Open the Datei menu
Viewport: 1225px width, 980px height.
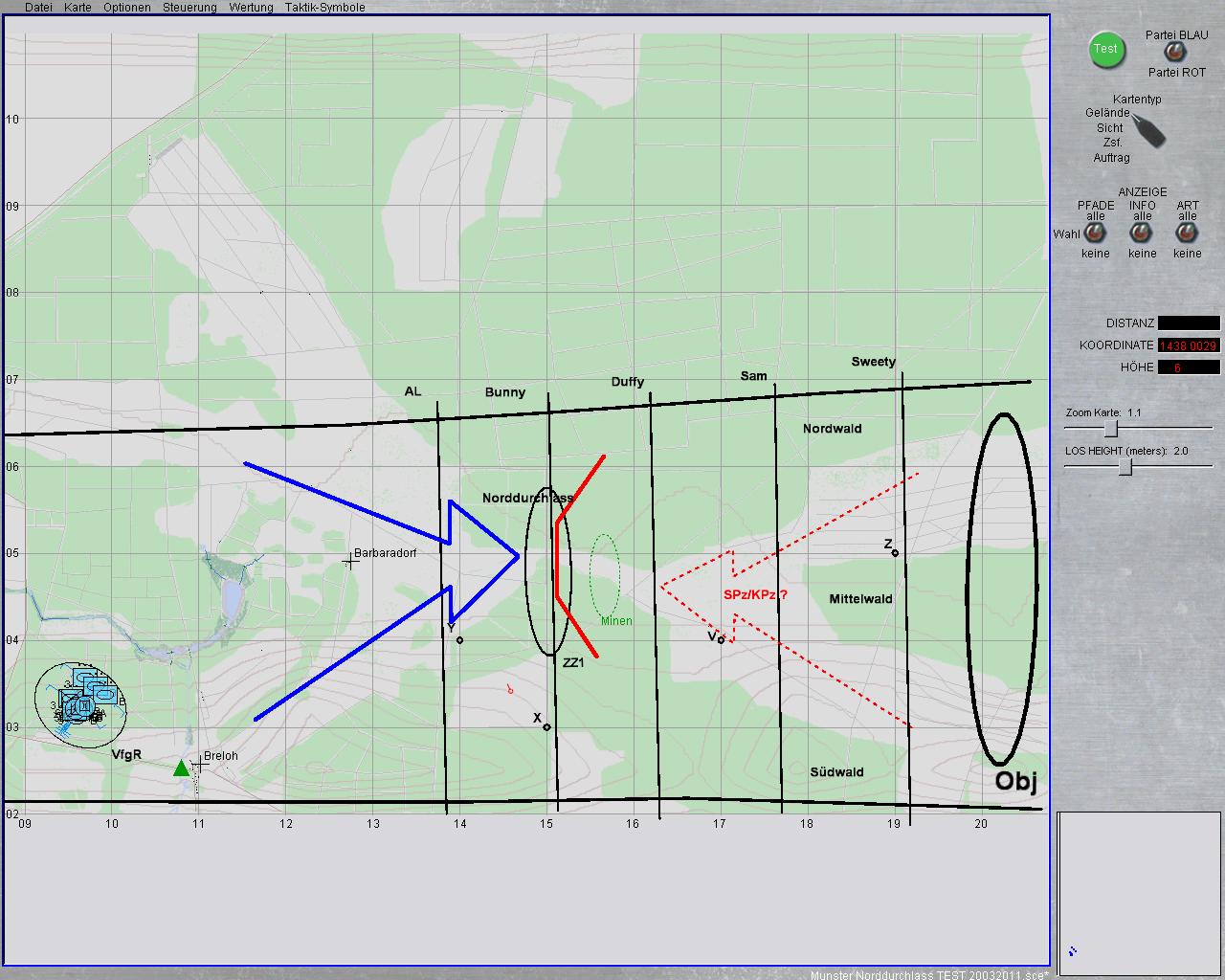point(38,8)
